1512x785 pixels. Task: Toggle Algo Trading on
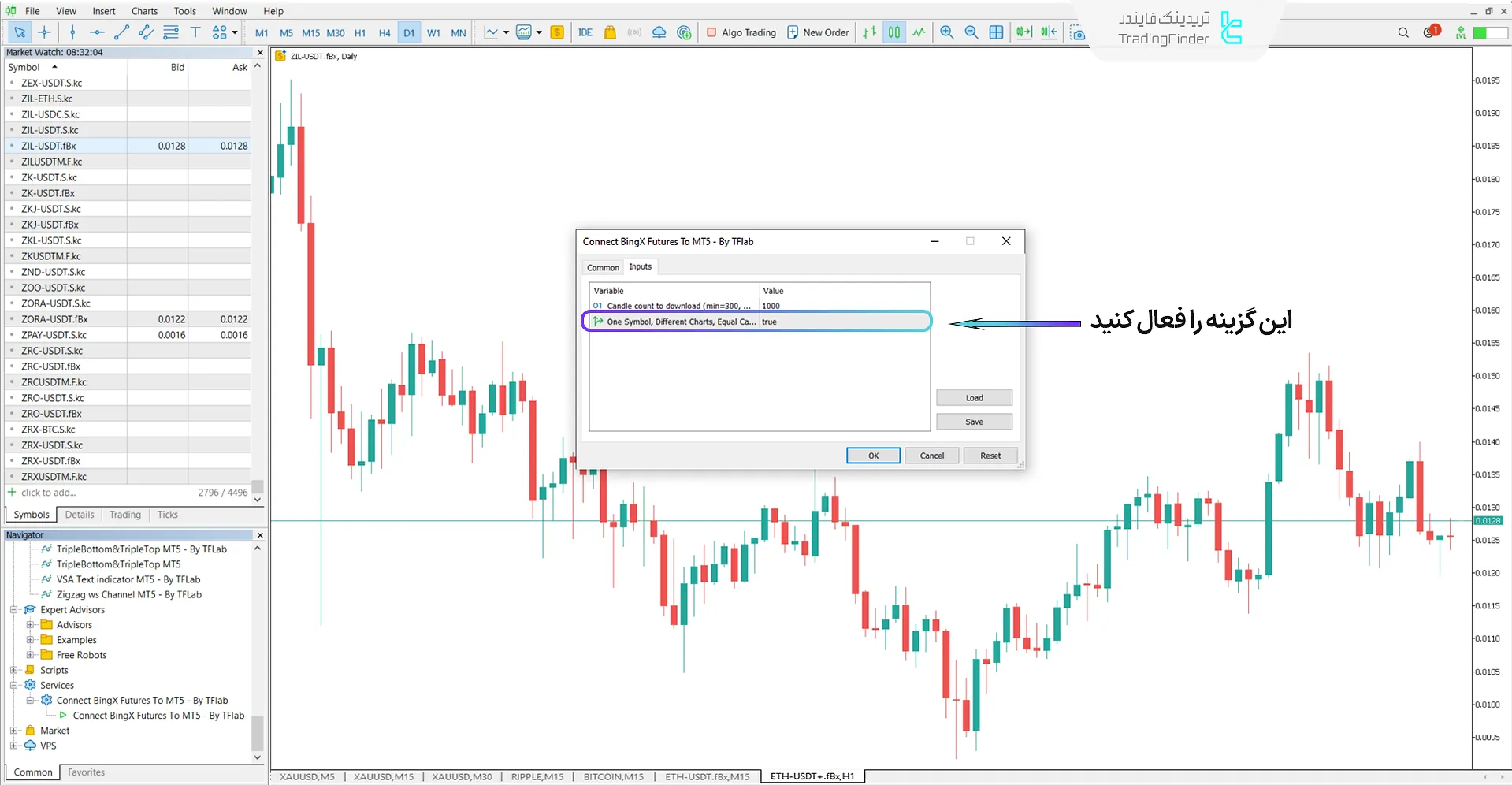tap(741, 32)
